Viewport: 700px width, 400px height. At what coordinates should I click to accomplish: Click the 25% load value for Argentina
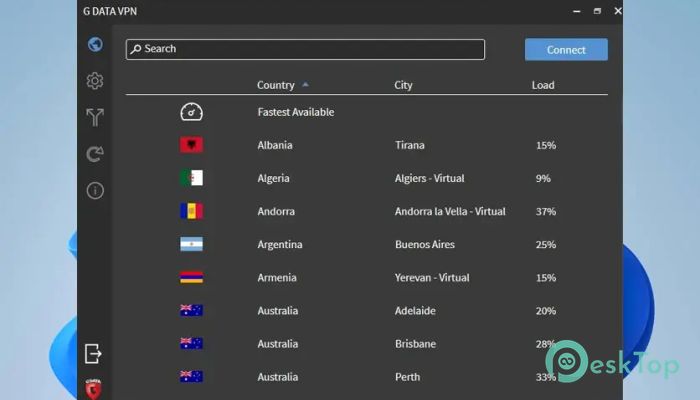coord(546,244)
